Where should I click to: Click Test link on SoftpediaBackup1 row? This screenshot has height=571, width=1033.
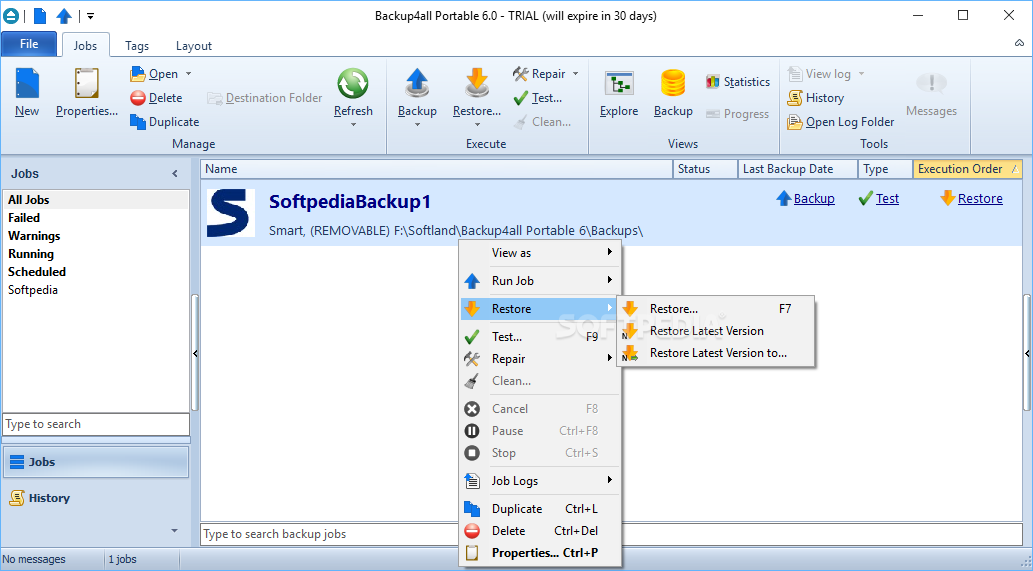click(887, 198)
